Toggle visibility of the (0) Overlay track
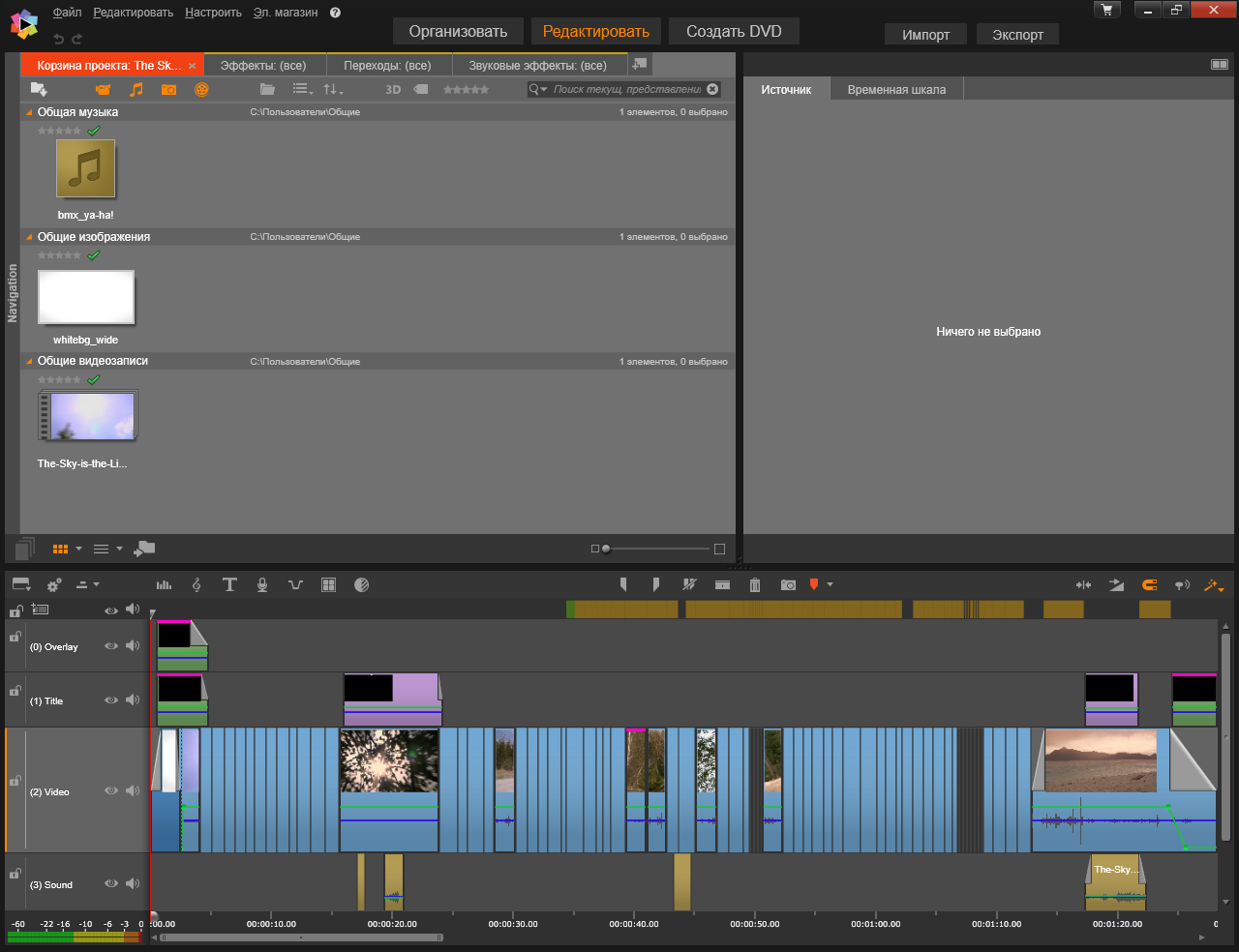 point(111,645)
